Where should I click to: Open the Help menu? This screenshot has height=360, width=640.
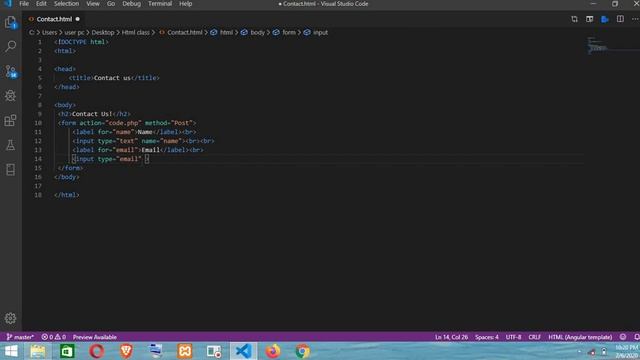coord(186,4)
